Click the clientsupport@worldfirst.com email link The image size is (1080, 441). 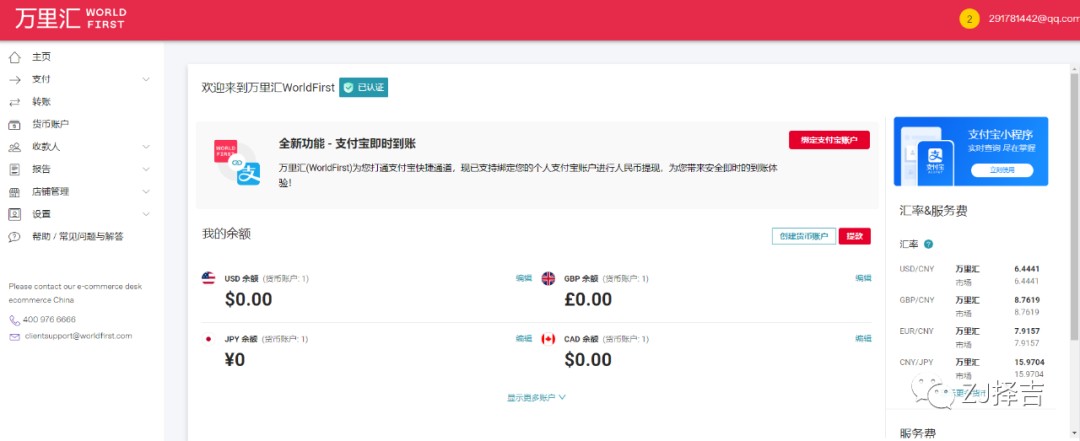point(78,336)
